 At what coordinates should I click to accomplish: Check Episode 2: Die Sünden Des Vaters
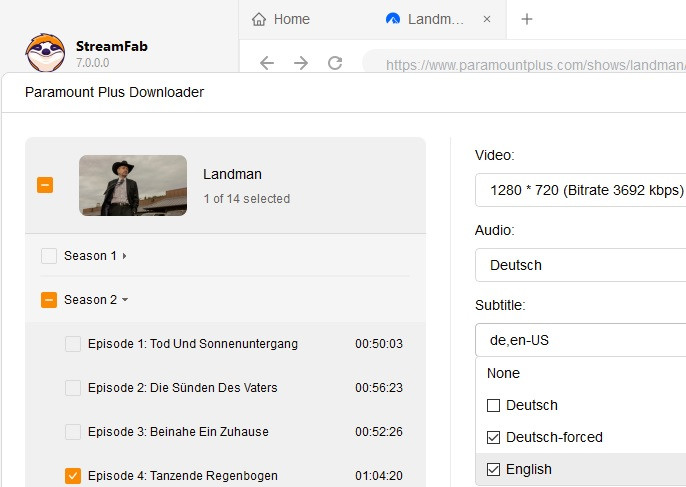[x=73, y=388]
